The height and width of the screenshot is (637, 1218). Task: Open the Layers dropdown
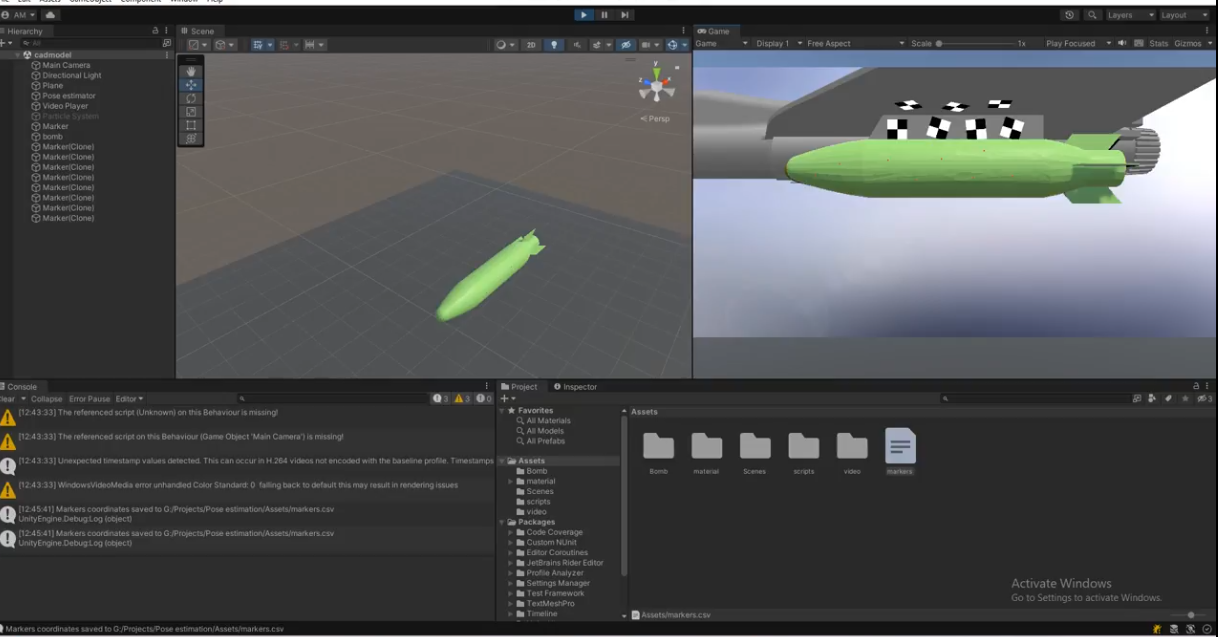pos(1130,15)
